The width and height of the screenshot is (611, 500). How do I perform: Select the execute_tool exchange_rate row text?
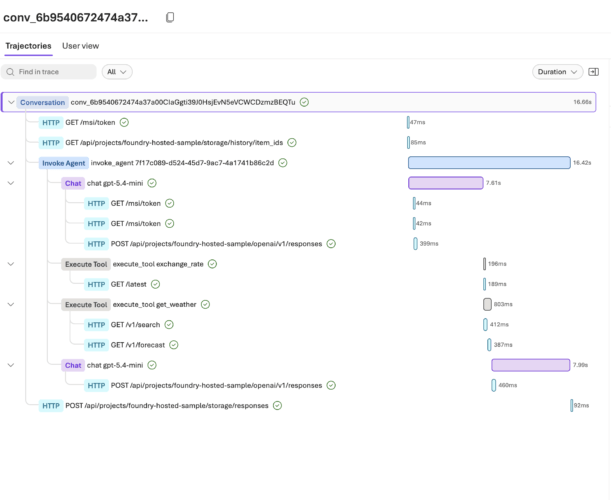click(158, 264)
